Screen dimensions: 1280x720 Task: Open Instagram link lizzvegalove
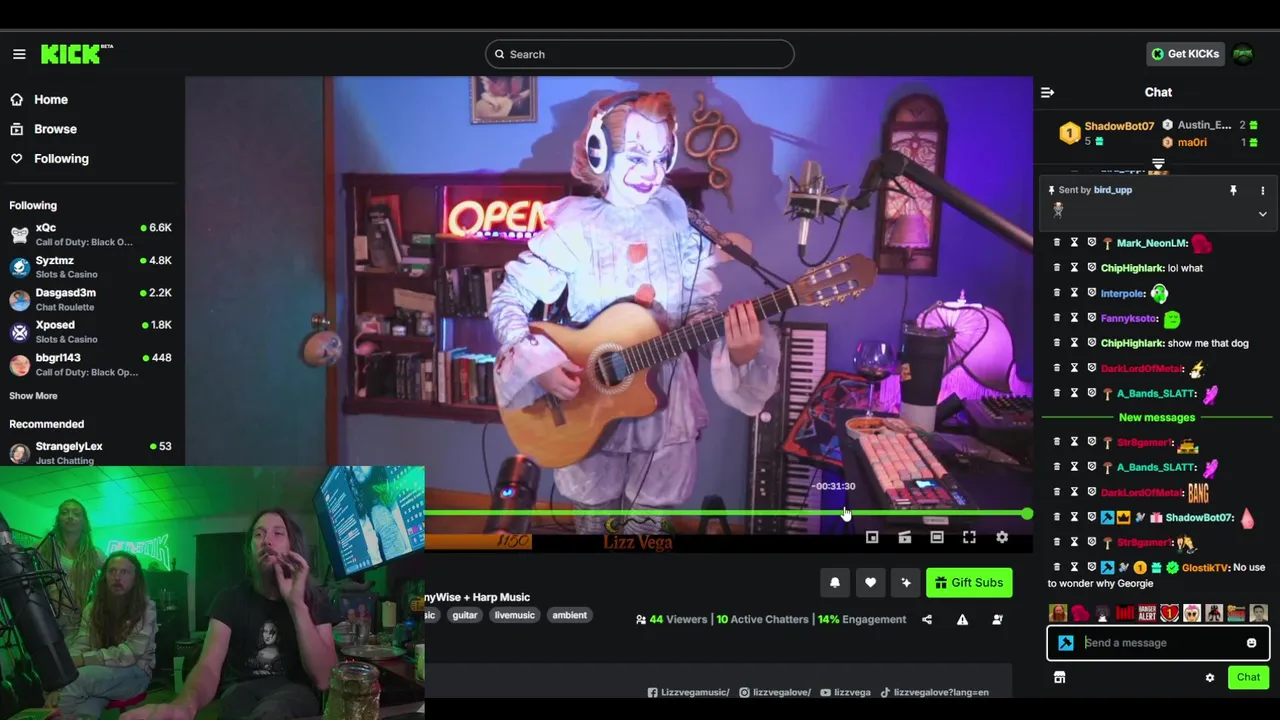(x=775, y=692)
